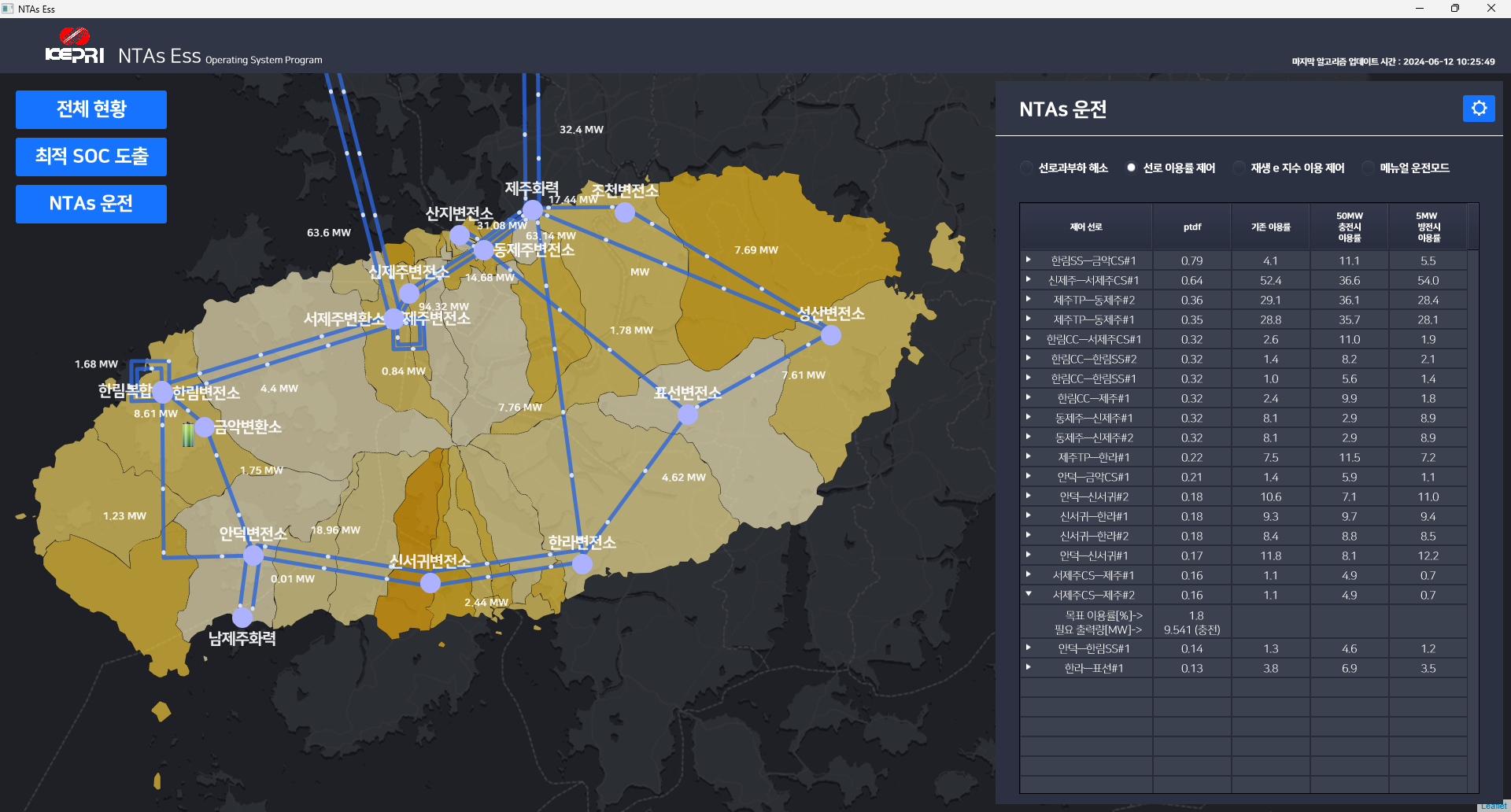
Task: Click the last algorithm update timestamp
Action: pos(1394,61)
